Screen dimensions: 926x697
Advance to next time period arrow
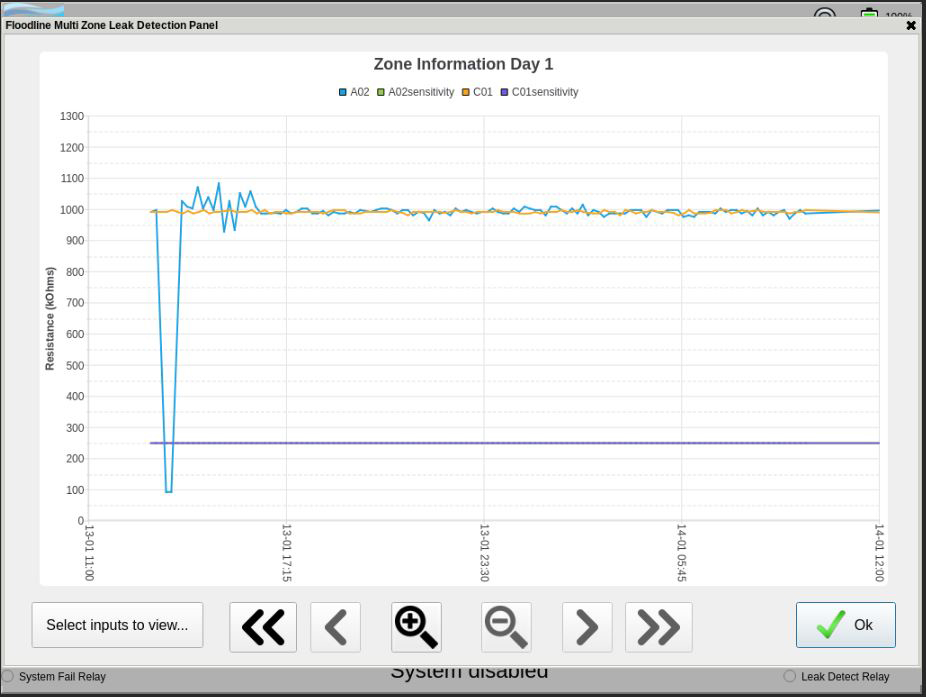[587, 627]
